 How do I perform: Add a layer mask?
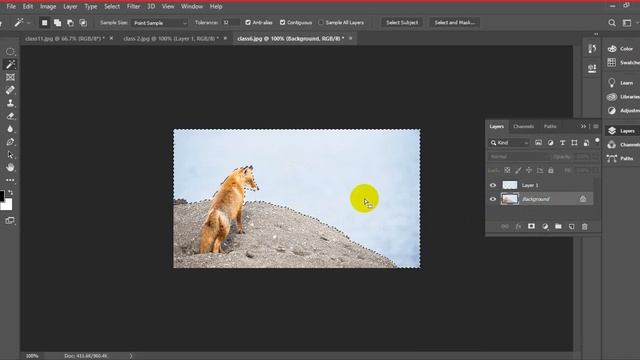531,227
